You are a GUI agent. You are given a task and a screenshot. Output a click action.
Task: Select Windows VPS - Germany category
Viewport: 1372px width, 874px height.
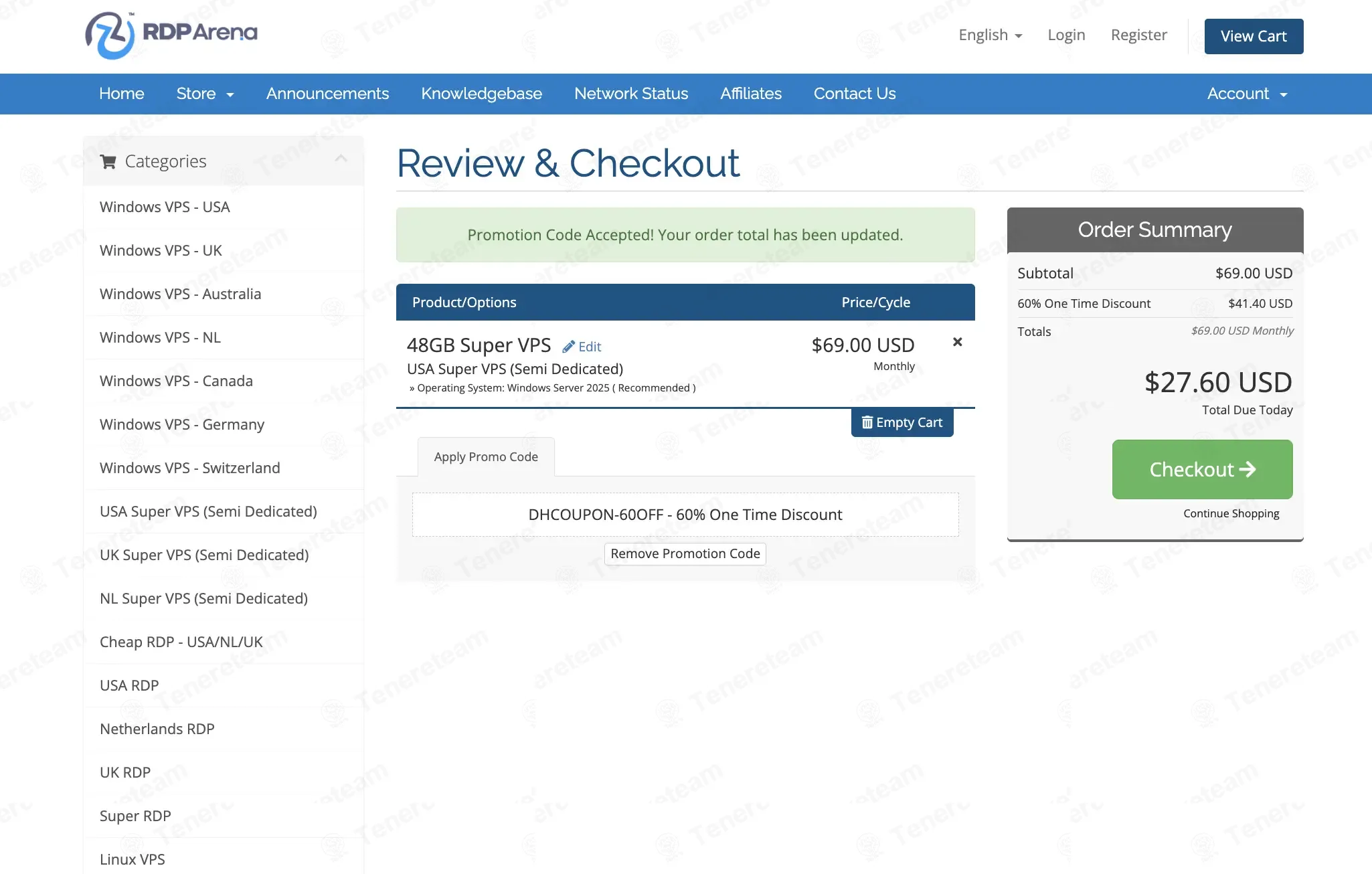[224, 424]
